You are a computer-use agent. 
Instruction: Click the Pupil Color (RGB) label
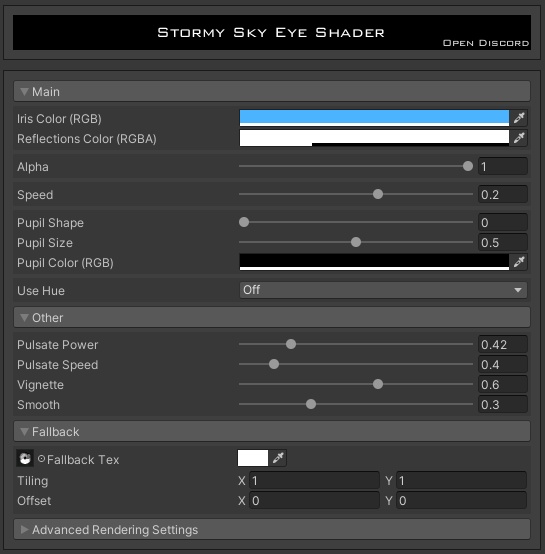[x=65, y=263]
